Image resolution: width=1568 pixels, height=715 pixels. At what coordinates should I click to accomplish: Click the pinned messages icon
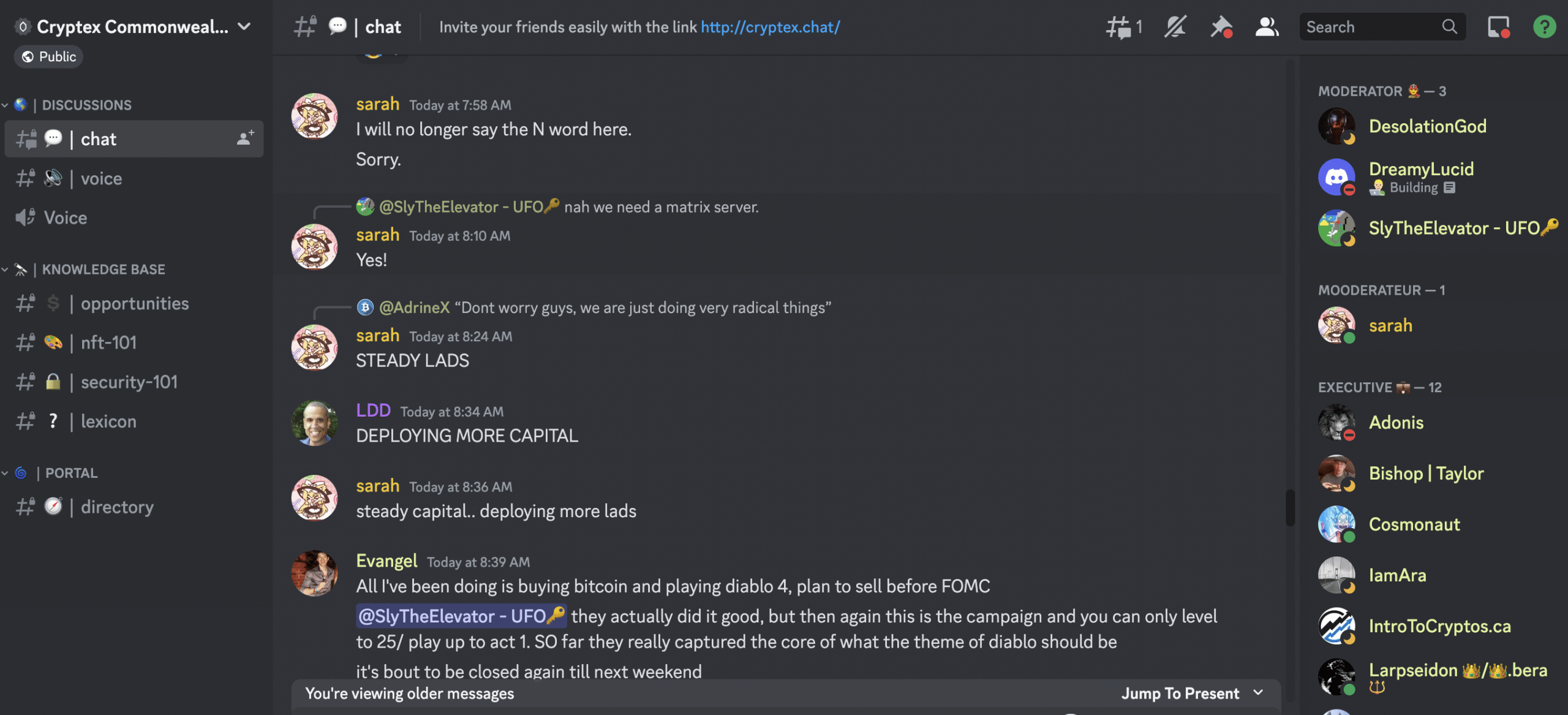(1221, 26)
